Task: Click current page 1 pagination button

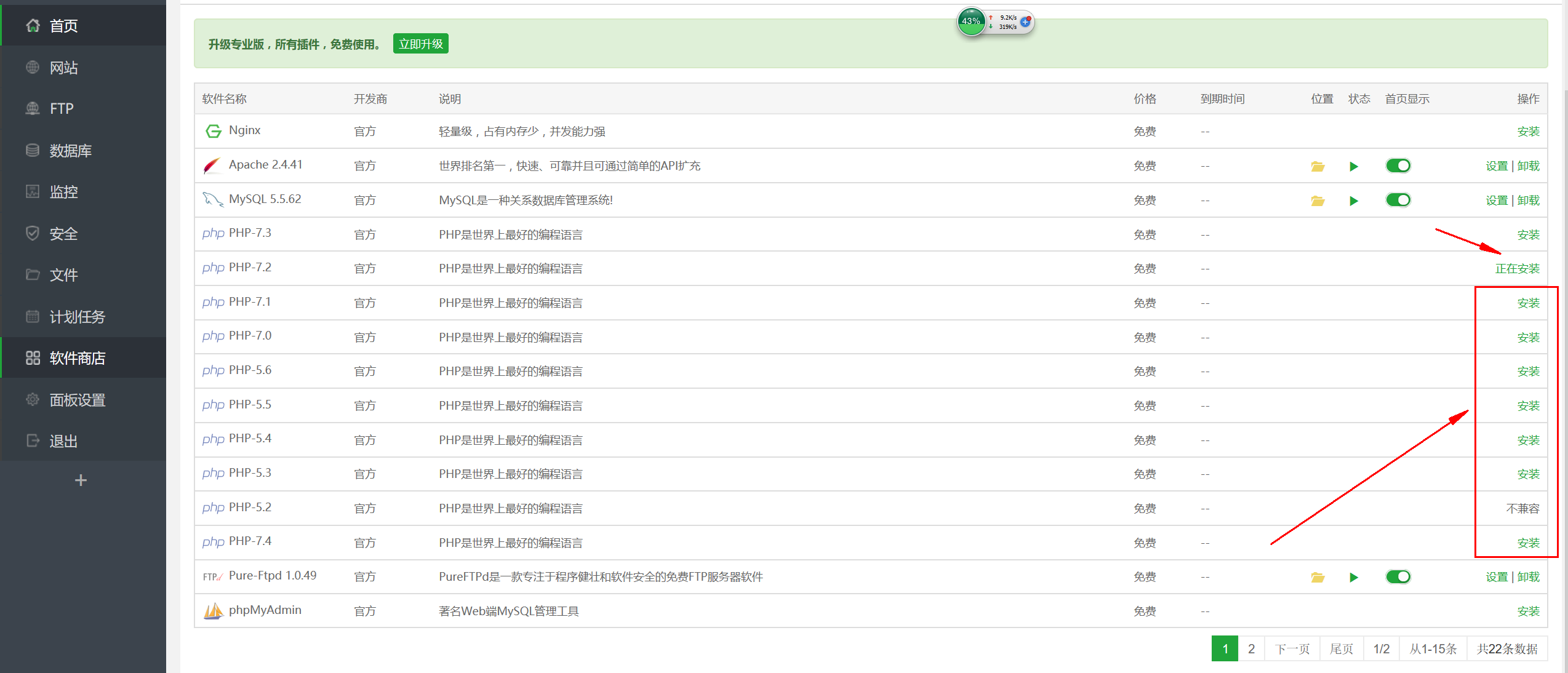Action: pyautogui.click(x=1225, y=648)
